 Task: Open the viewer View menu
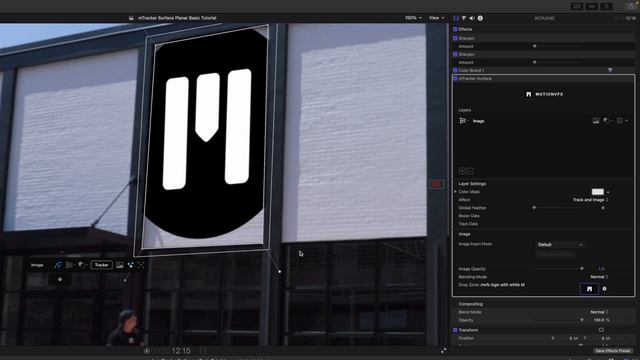(x=436, y=18)
